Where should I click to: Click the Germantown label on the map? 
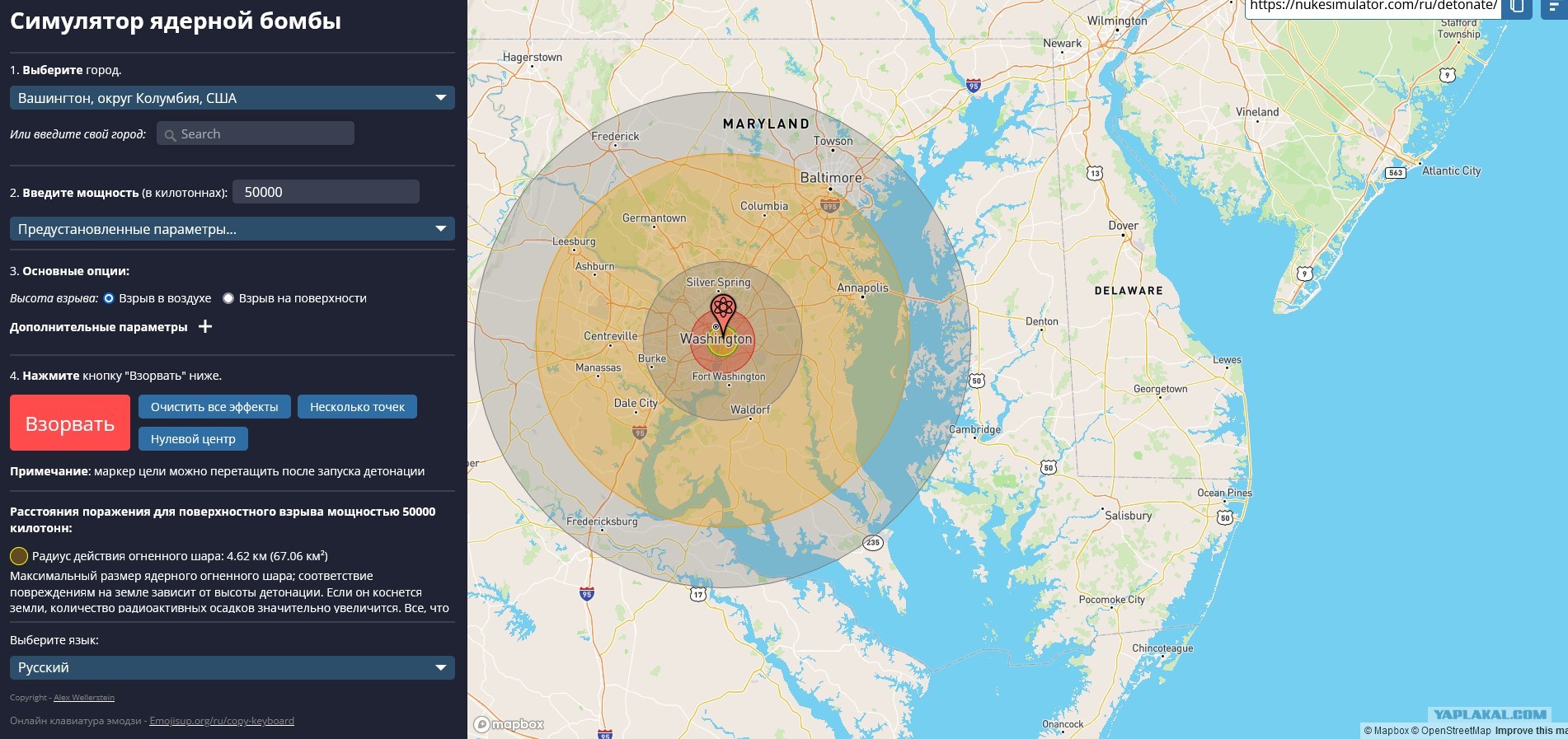click(x=654, y=218)
